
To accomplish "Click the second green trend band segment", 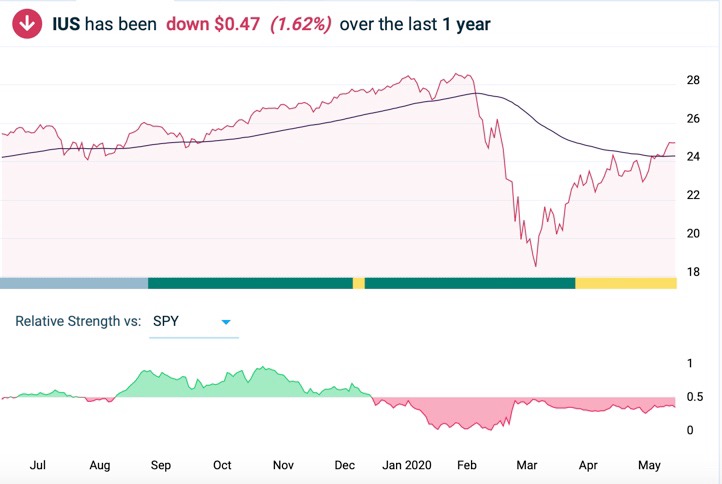I will click(470, 283).
